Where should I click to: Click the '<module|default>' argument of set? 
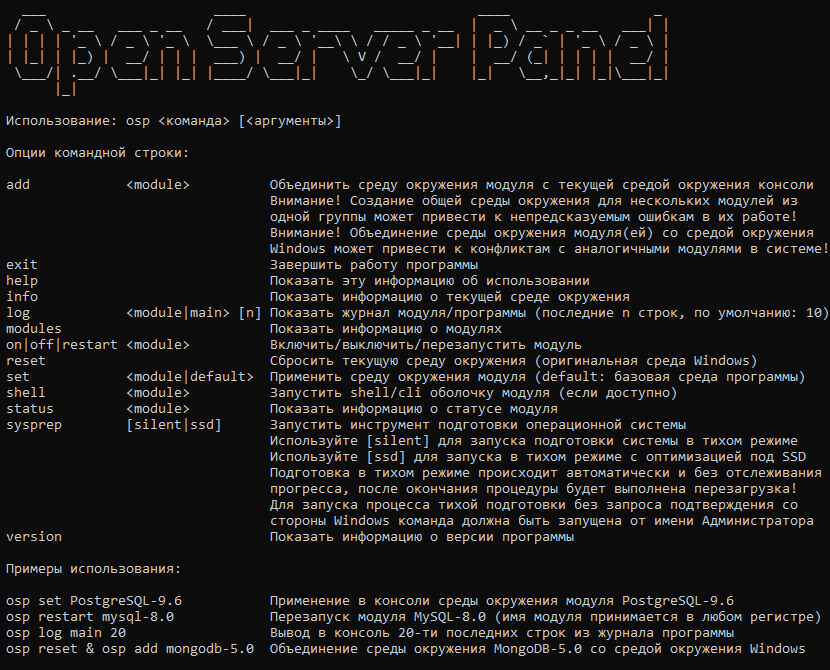[x=189, y=377]
